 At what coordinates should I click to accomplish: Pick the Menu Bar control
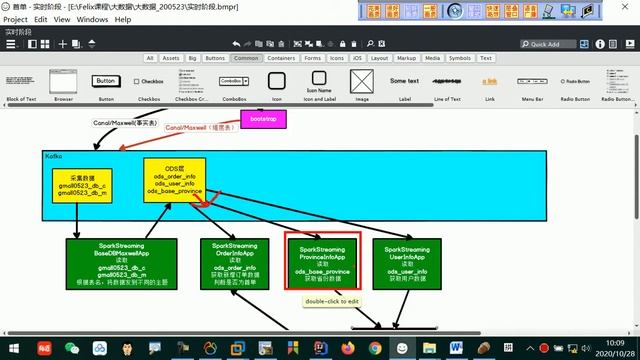pyautogui.click(x=532, y=85)
